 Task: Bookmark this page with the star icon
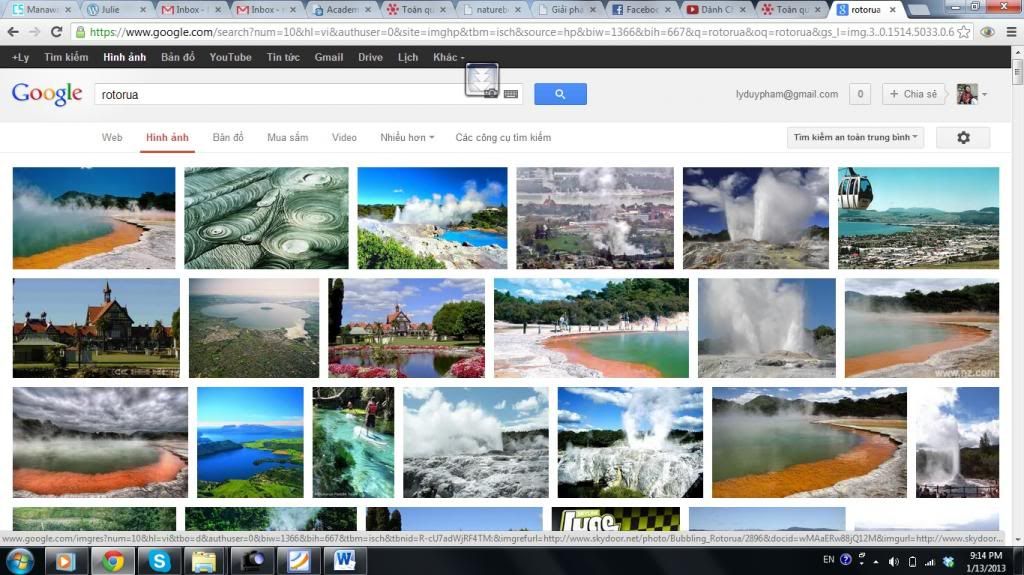tap(963, 31)
